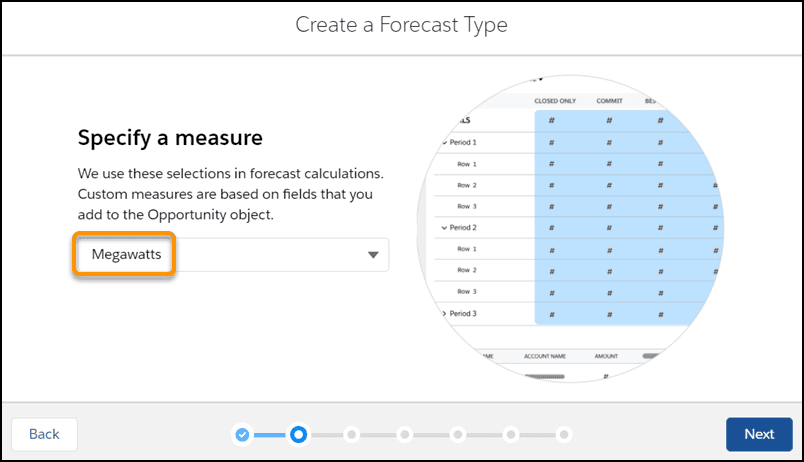Select the final seventh progress step dot

pos(564,435)
